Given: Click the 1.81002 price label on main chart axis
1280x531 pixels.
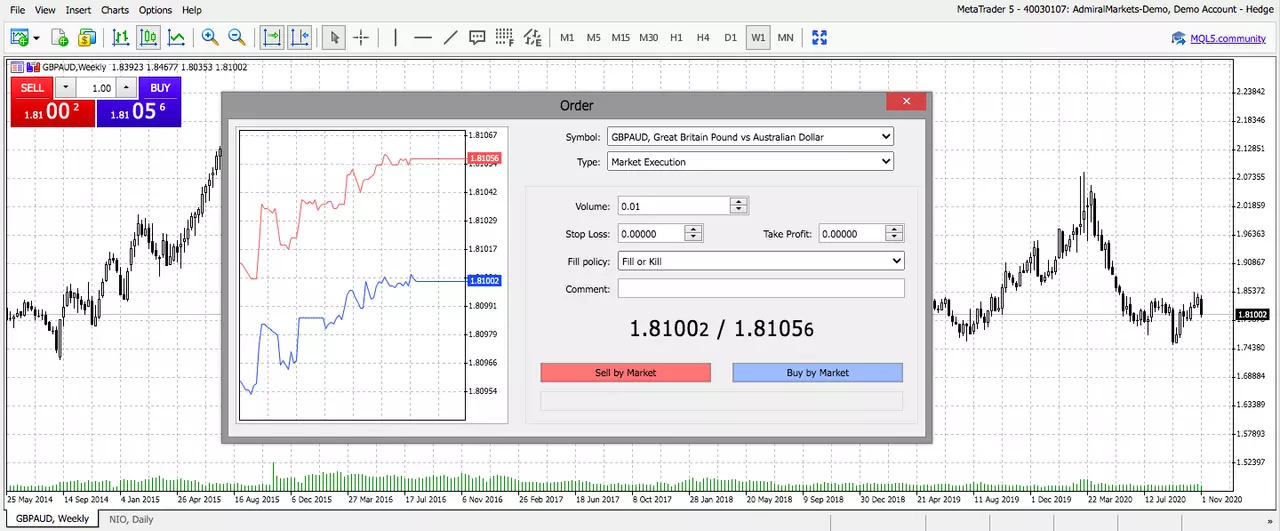Looking at the screenshot, I should tap(1252, 315).
